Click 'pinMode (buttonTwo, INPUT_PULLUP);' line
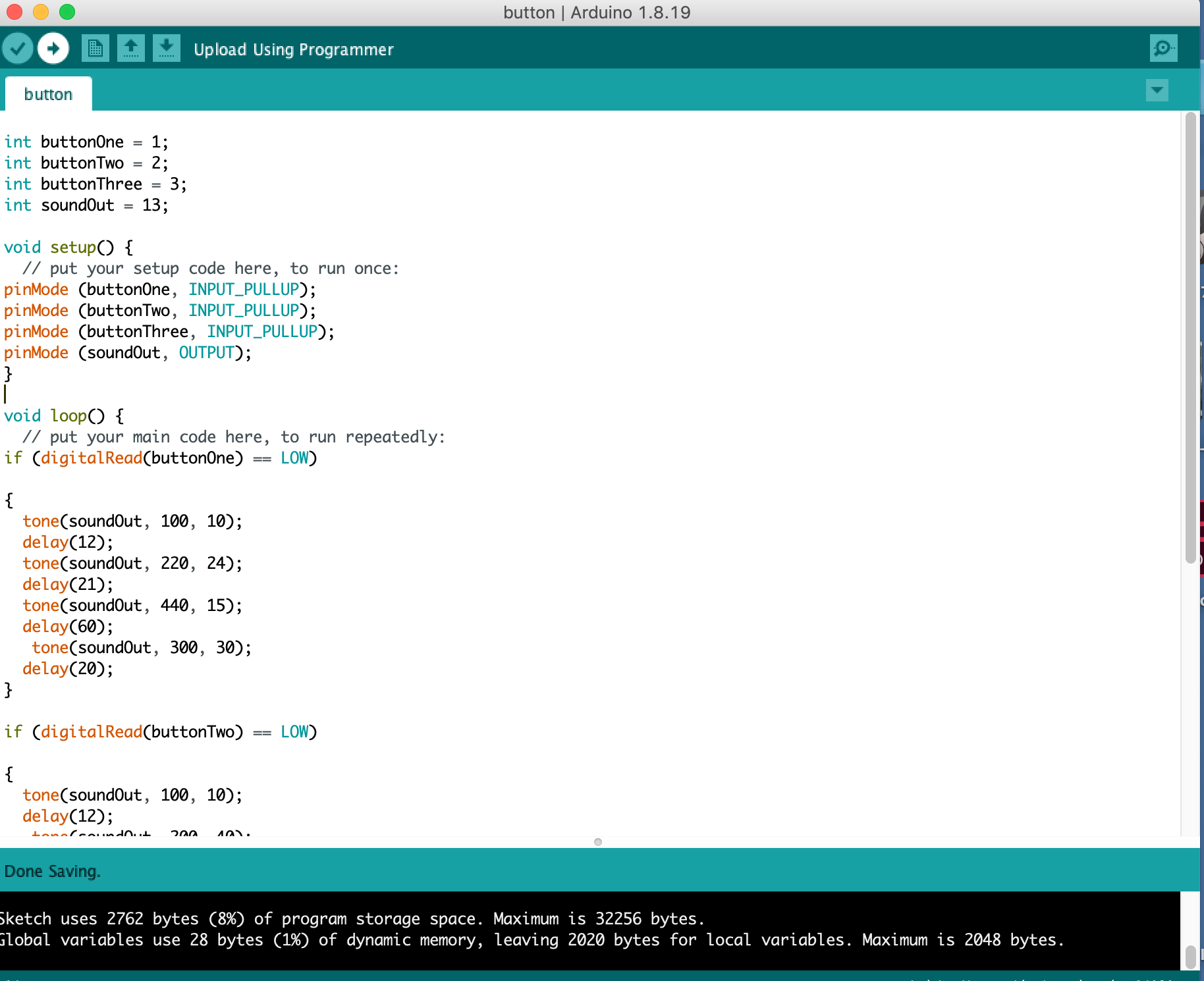 click(x=160, y=311)
